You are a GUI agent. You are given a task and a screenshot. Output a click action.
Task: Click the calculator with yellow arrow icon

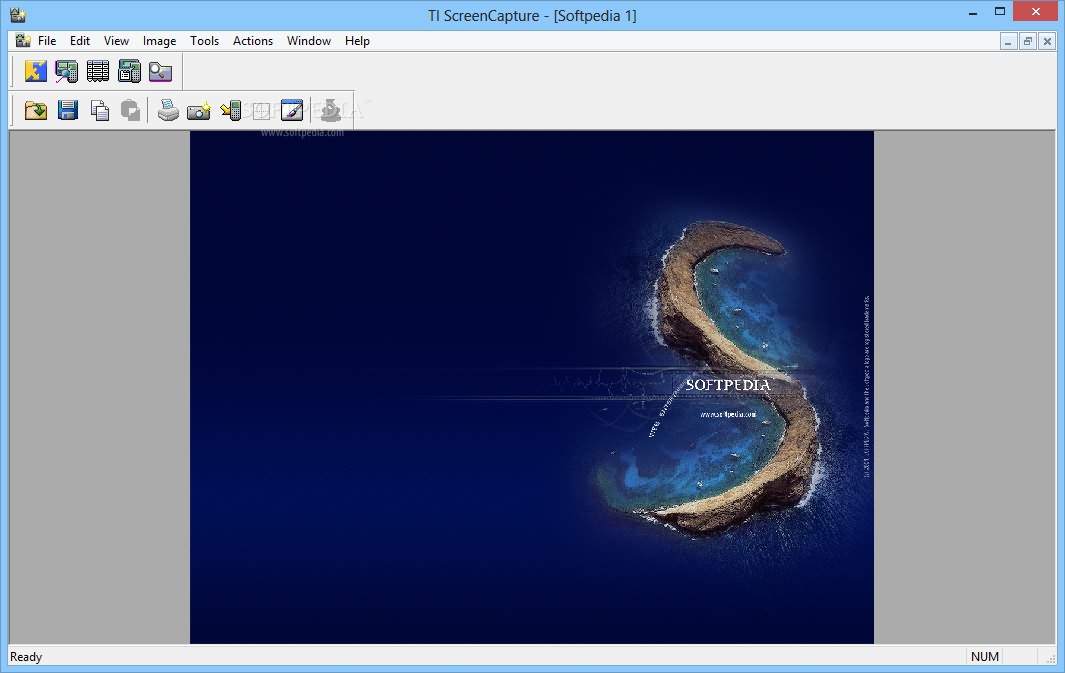tap(230, 110)
